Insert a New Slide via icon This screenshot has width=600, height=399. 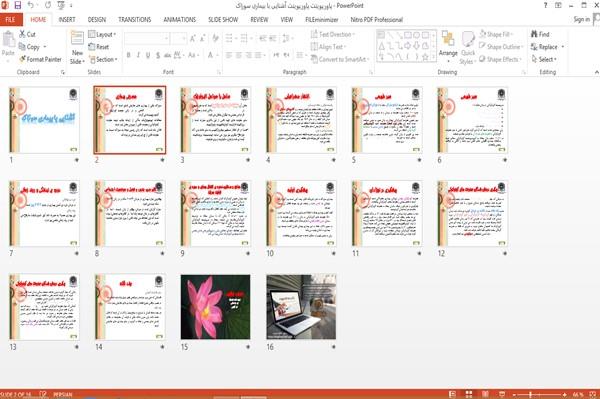pyautogui.click(x=77, y=39)
